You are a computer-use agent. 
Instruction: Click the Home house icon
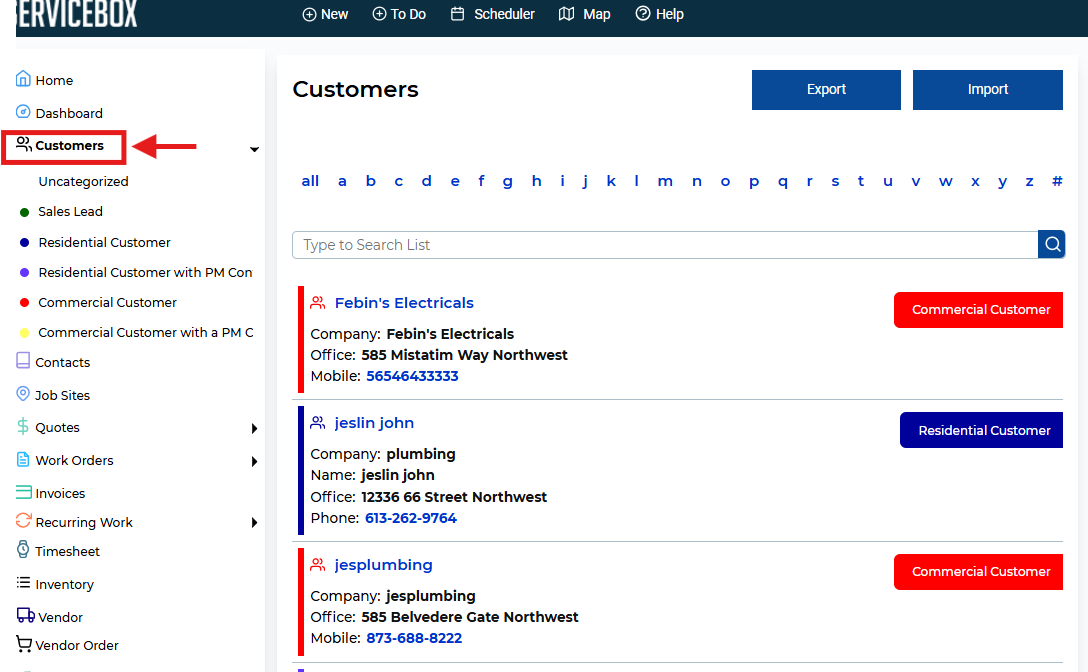tap(23, 78)
